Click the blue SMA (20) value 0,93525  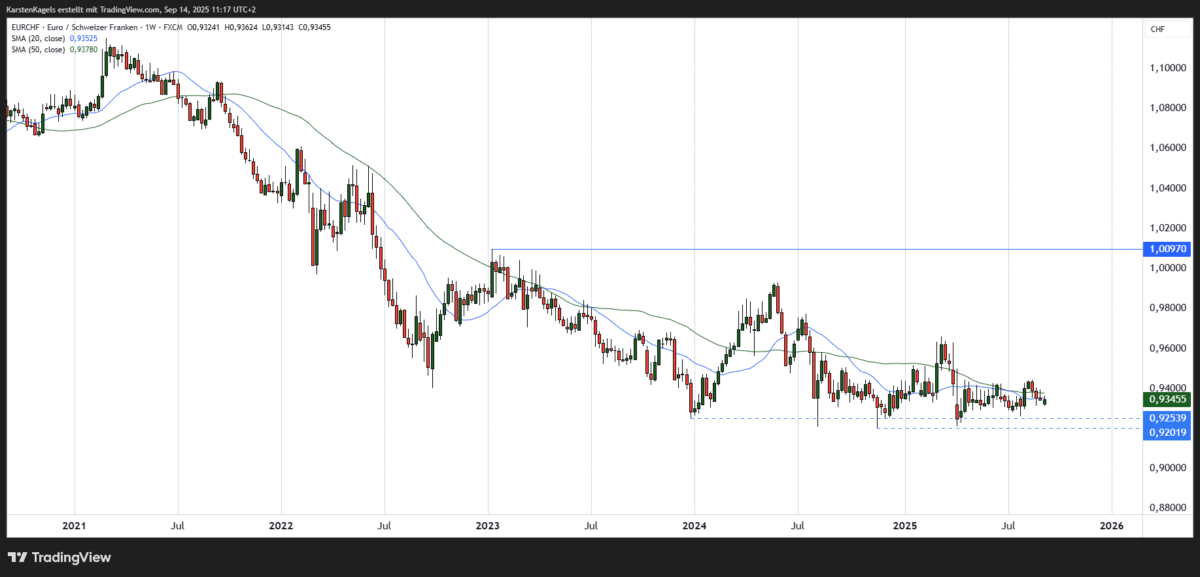tap(82, 39)
